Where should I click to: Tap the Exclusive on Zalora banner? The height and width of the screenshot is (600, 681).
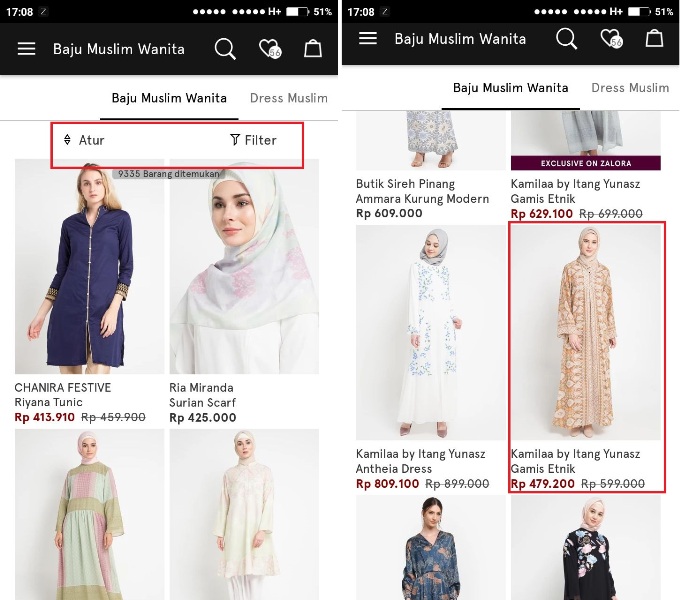coord(585,163)
